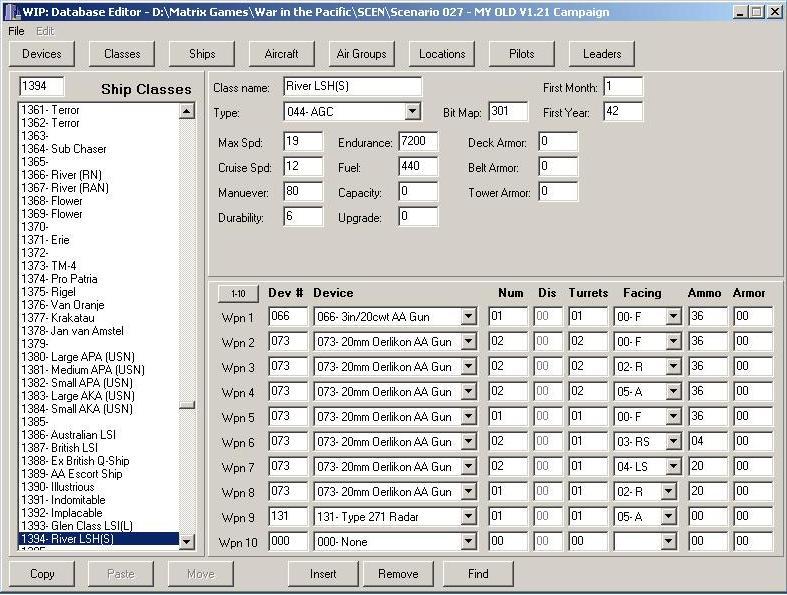This screenshot has height=595, width=787.
Task: Switch to the Aircraft section
Action: tap(281, 54)
